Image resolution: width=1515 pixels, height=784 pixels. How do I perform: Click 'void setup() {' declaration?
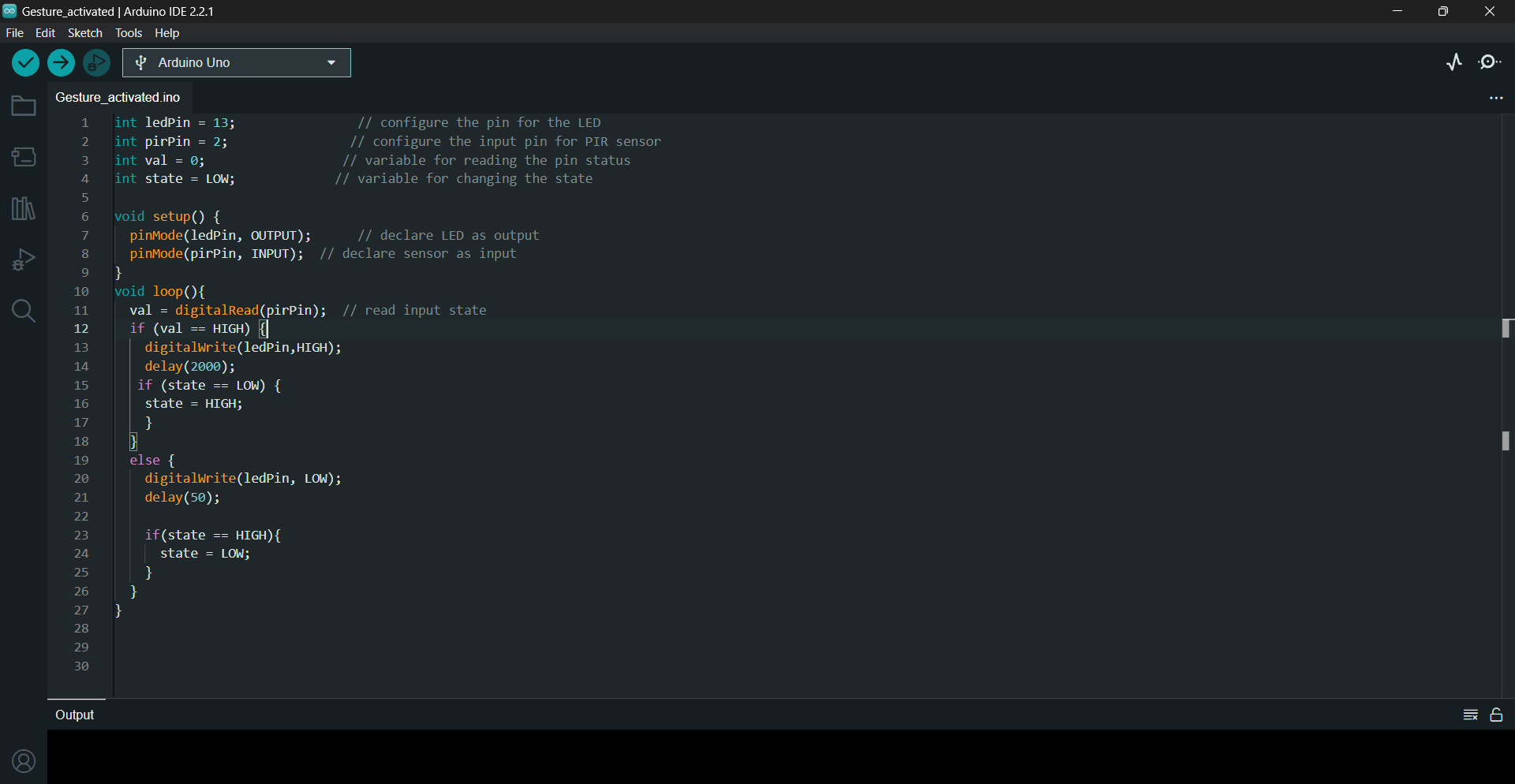pyautogui.click(x=168, y=217)
